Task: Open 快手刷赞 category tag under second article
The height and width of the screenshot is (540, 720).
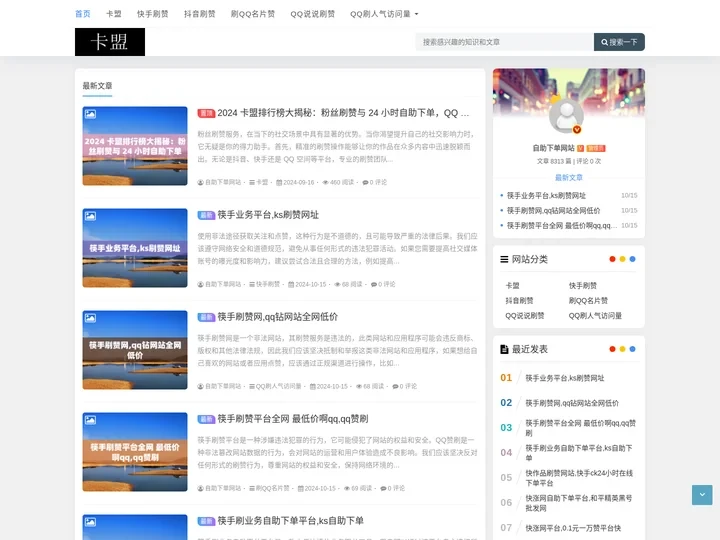Action: click(268, 284)
